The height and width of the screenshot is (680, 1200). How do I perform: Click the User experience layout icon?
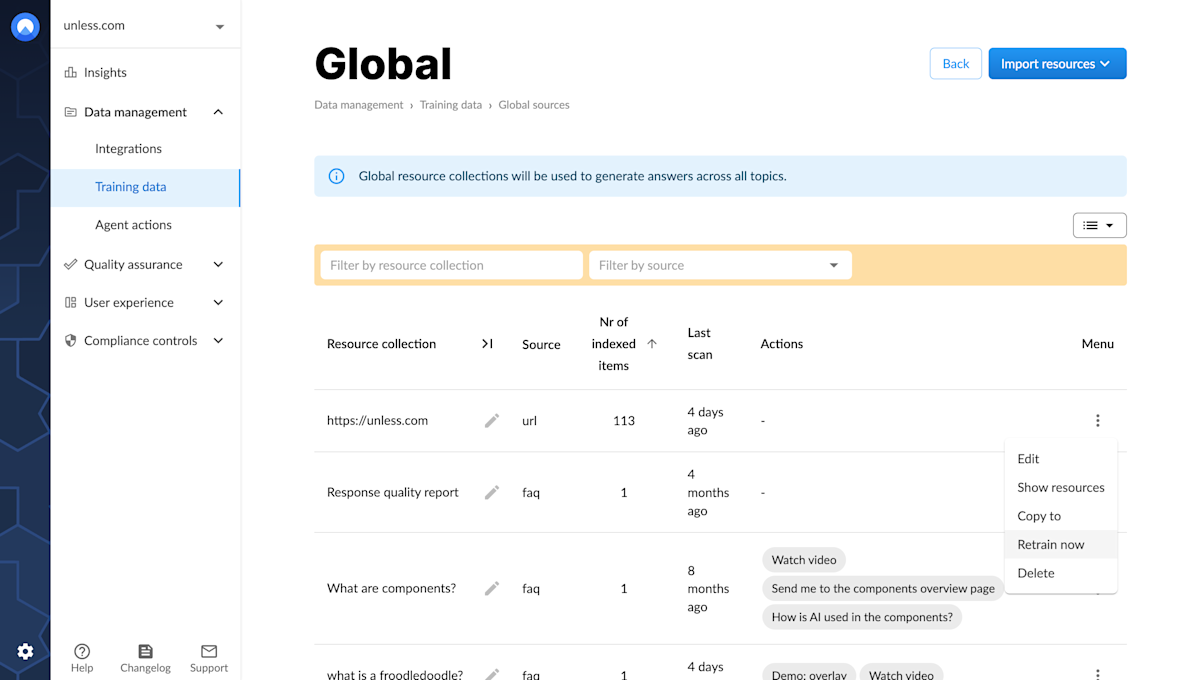pos(70,302)
